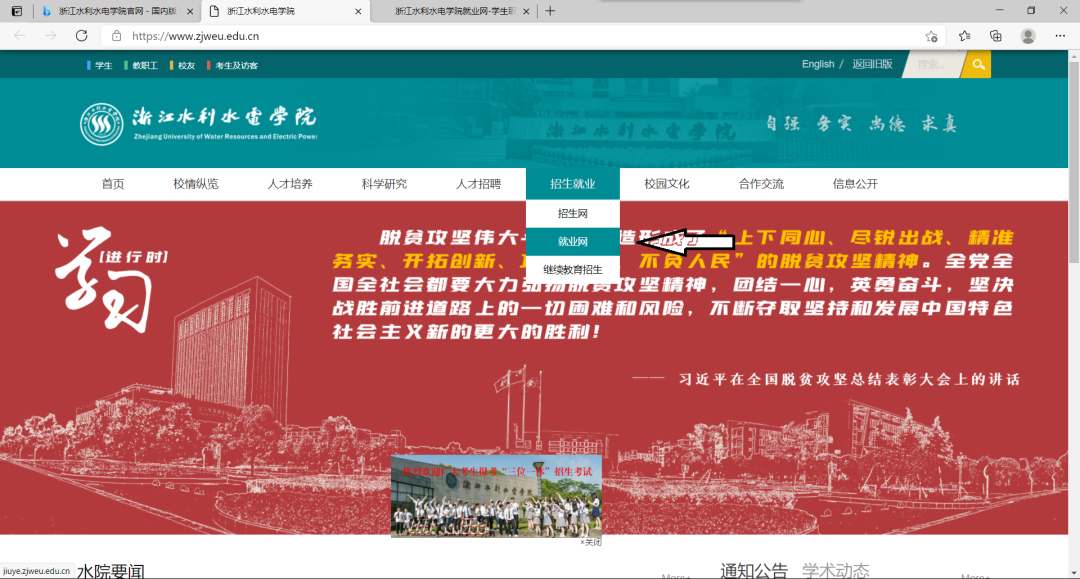Close the floating ad with ×关闭

(590, 543)
